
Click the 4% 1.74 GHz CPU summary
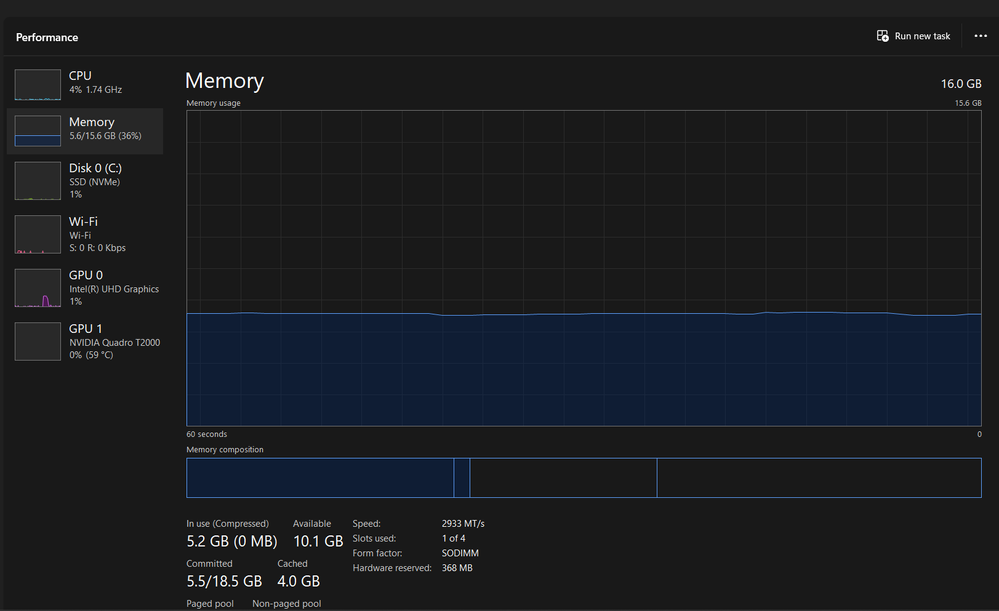[96, 90]
